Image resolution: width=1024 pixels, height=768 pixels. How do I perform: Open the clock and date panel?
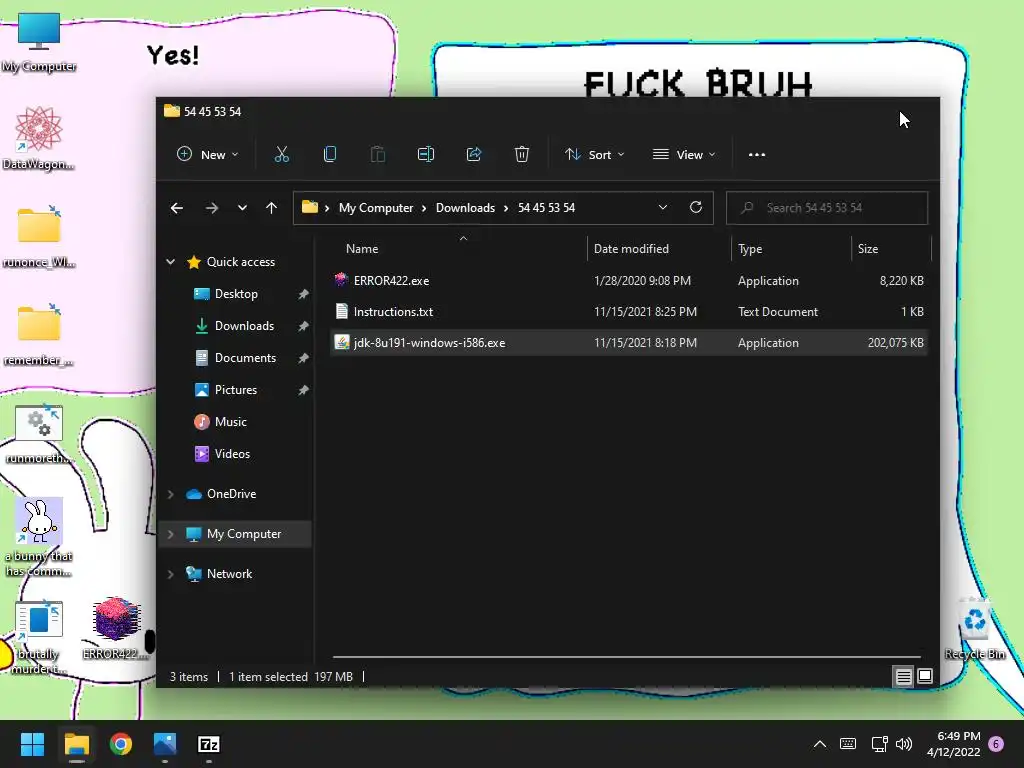[x=953, y=744]
